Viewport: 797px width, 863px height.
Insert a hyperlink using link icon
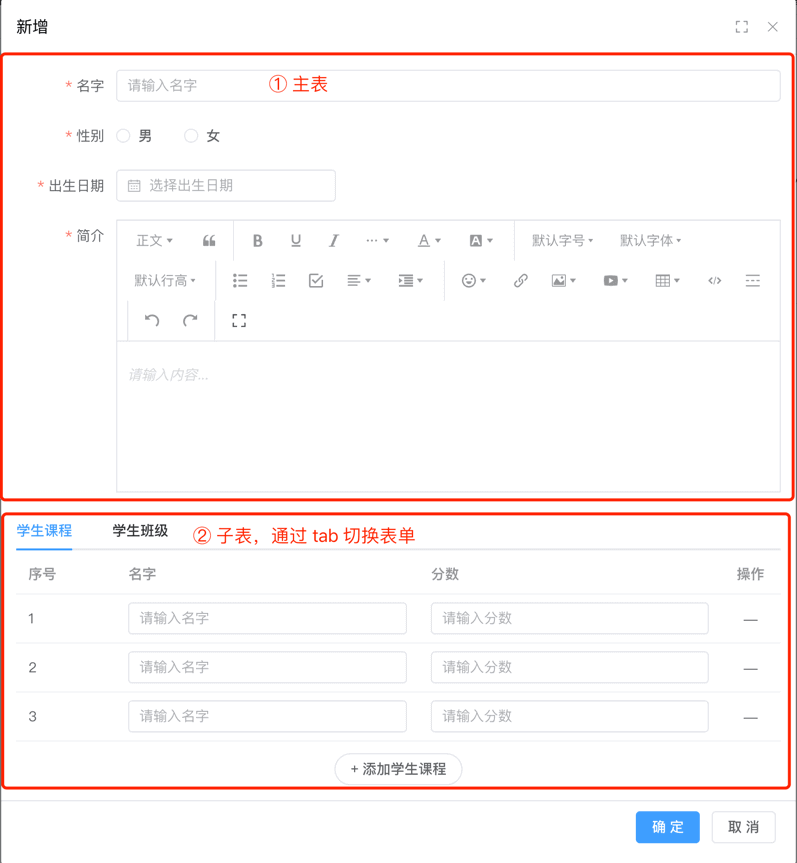click(520, 281)
